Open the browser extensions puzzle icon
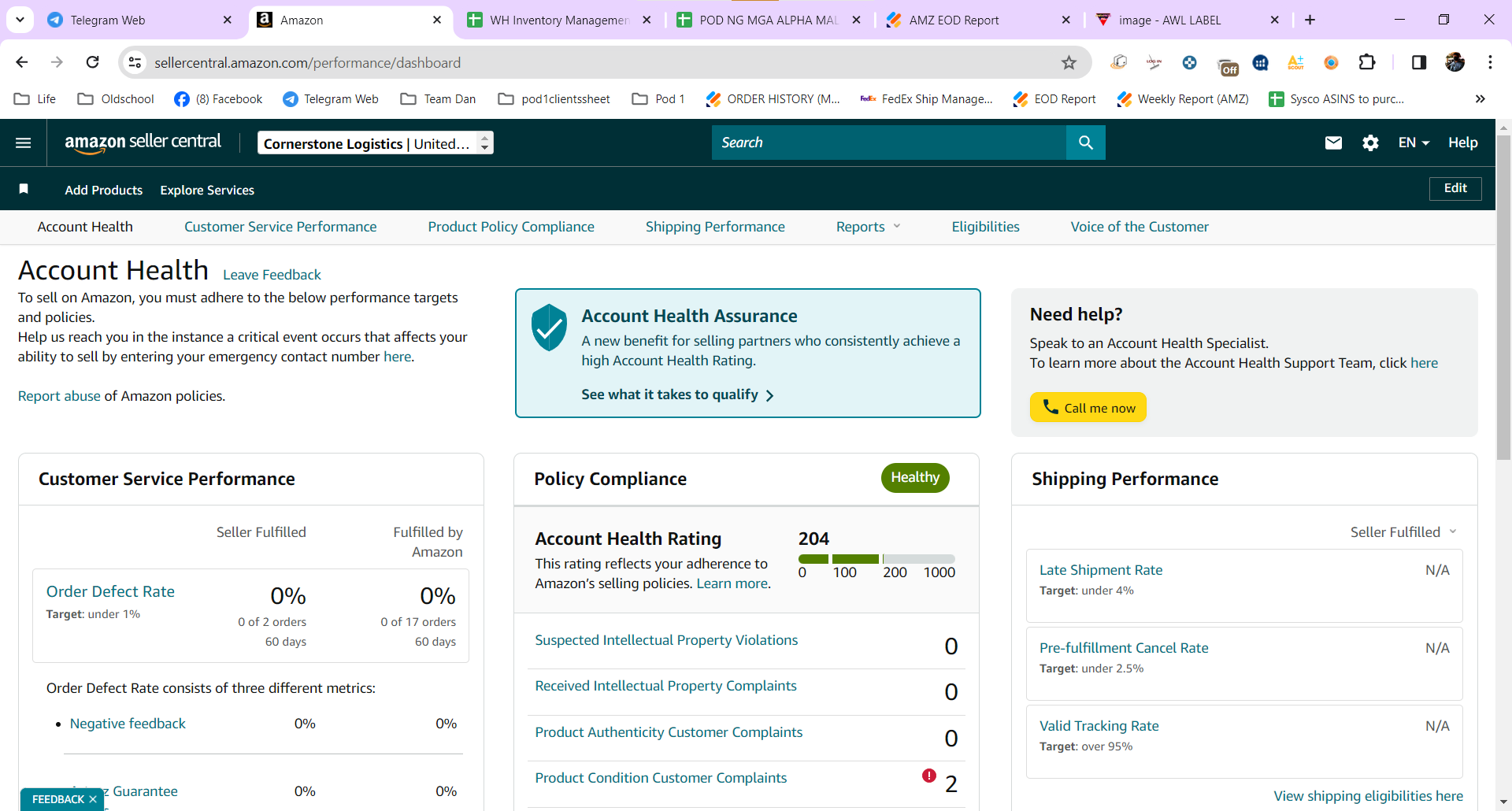The height and width of the screenshot is (811, 1512). 1368,62
